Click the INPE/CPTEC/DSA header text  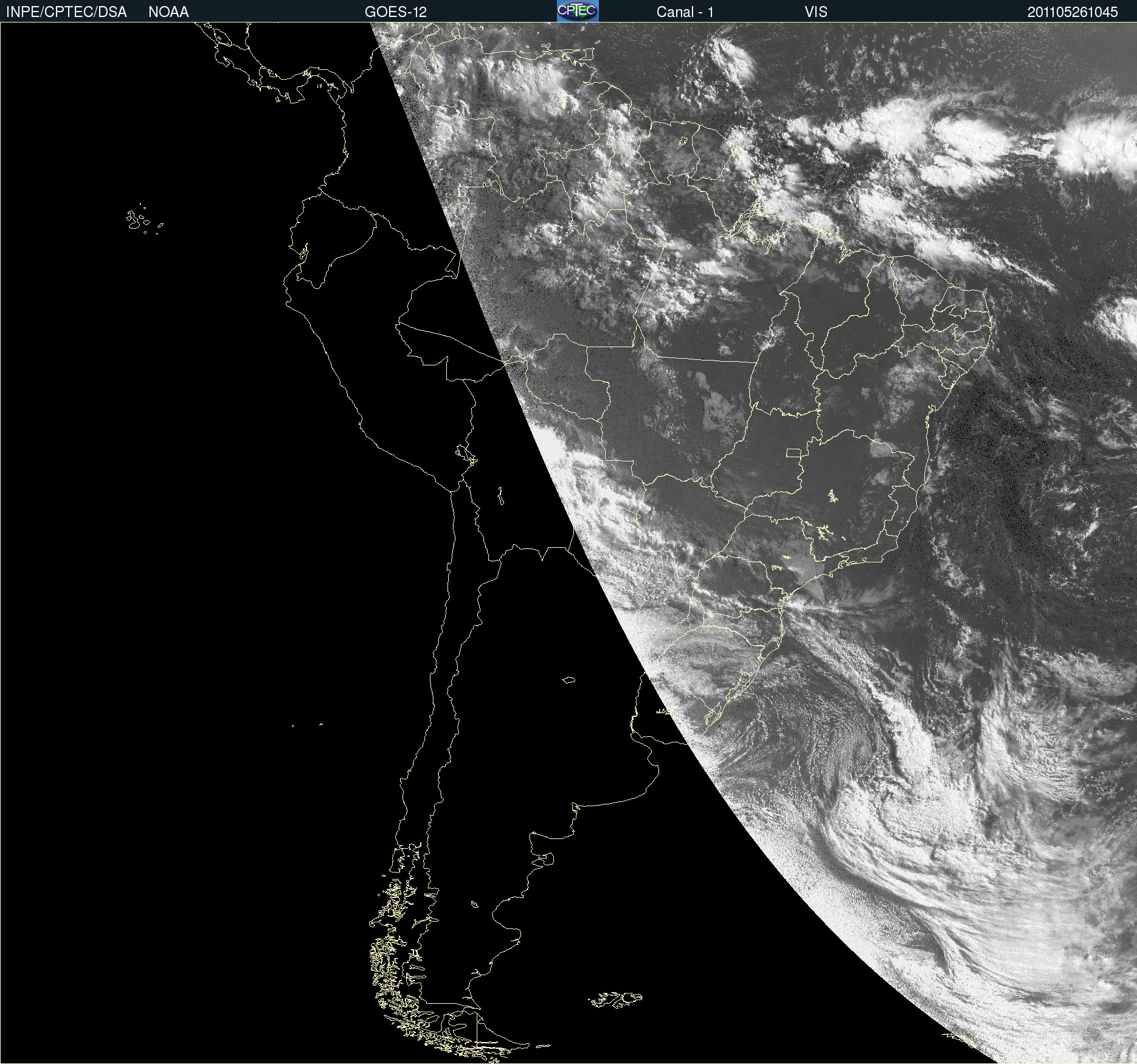(66, 12)
